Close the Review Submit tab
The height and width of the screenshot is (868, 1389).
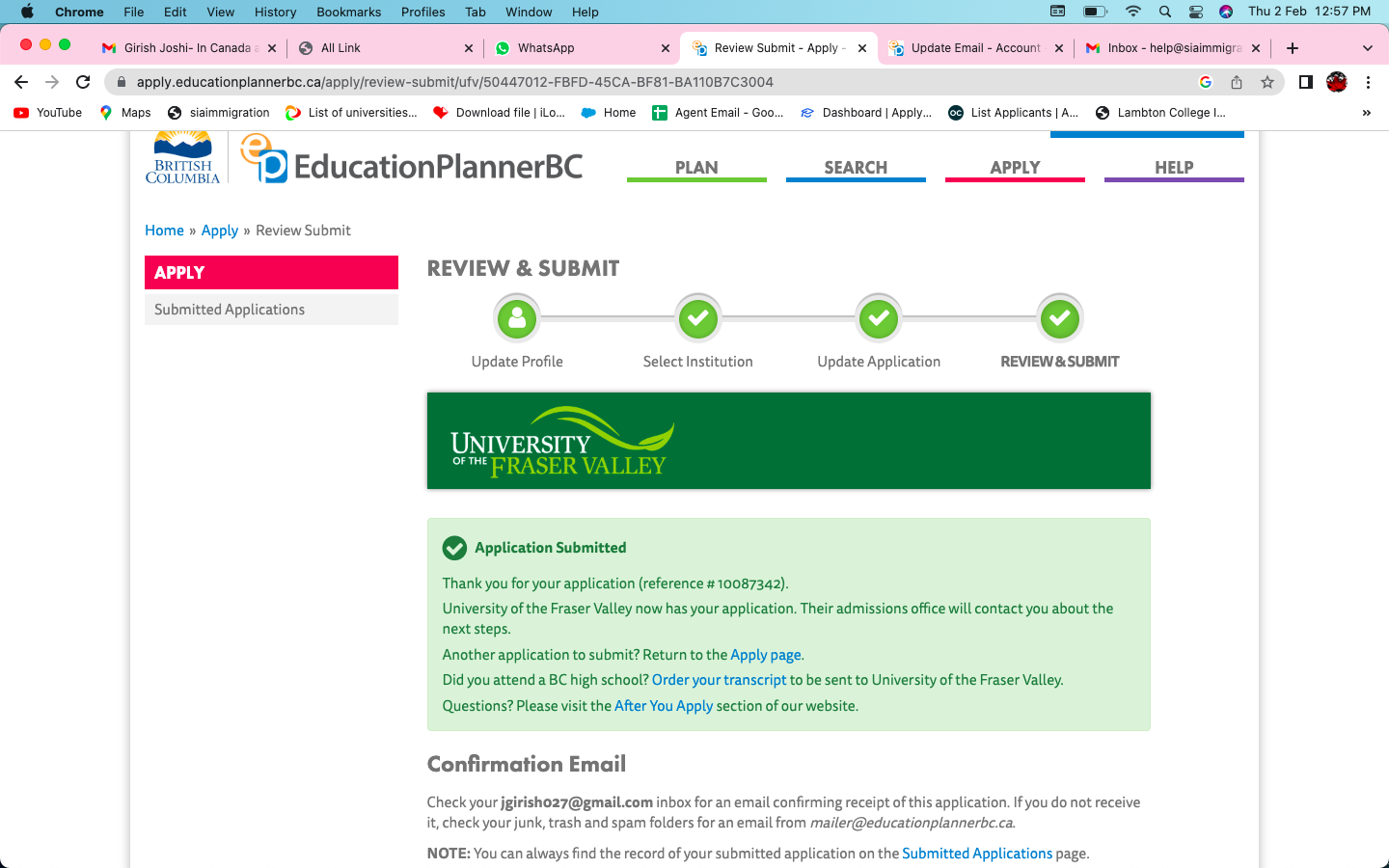point(862,47)
